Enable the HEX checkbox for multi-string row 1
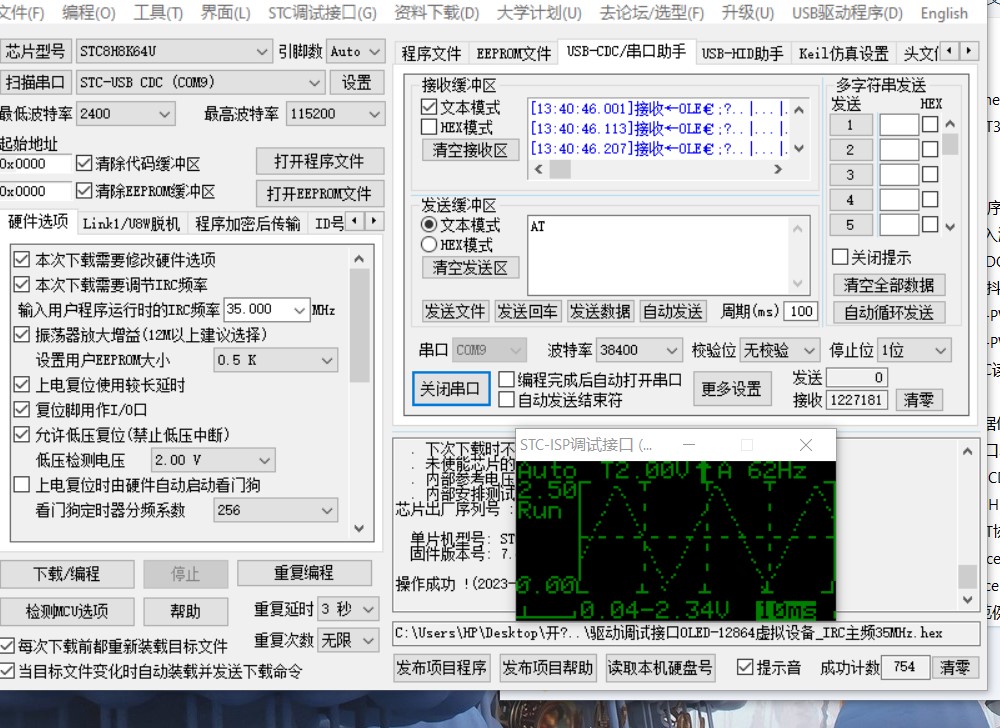Image resolution: width=1000 pixels, height=728 pixels. coord(930,125)
